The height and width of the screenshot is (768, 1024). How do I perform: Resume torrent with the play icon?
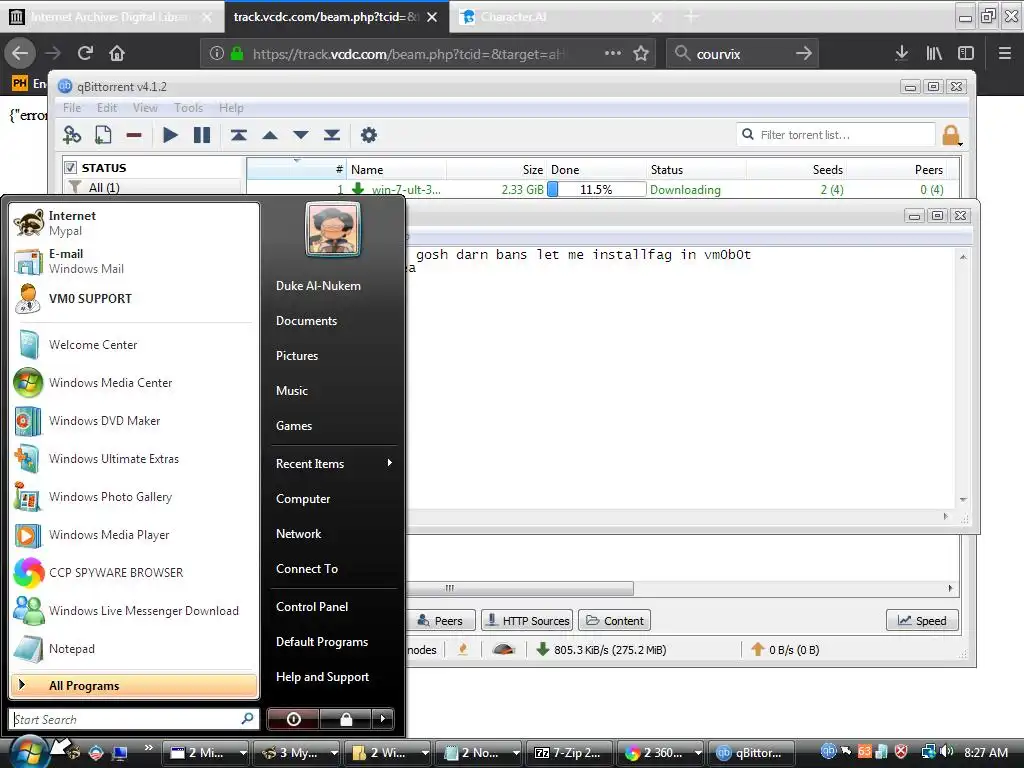tap(170, 135)
